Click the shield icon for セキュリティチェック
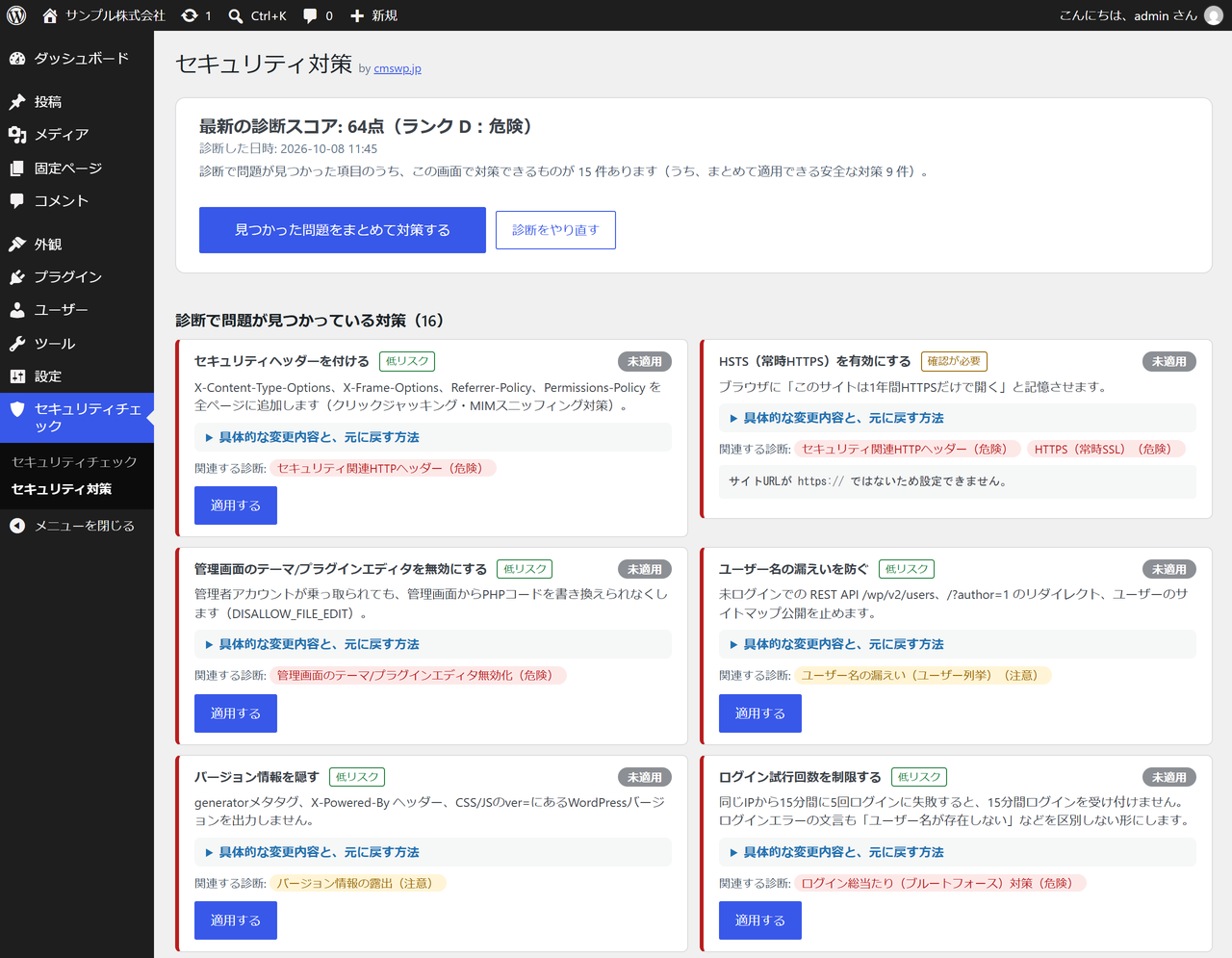This screenshot has height=958, width=1232. tap(17, 409)
